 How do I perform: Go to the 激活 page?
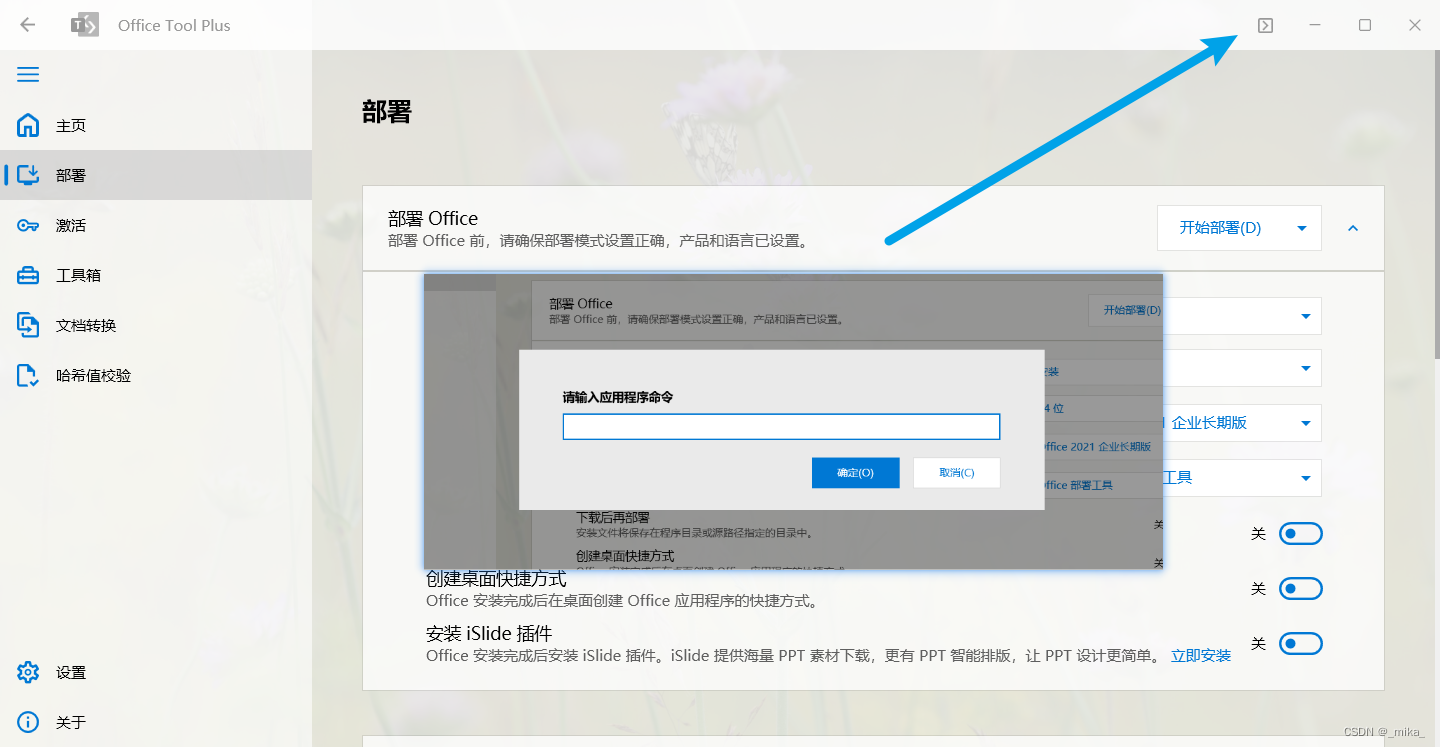(x=156, y=225)
